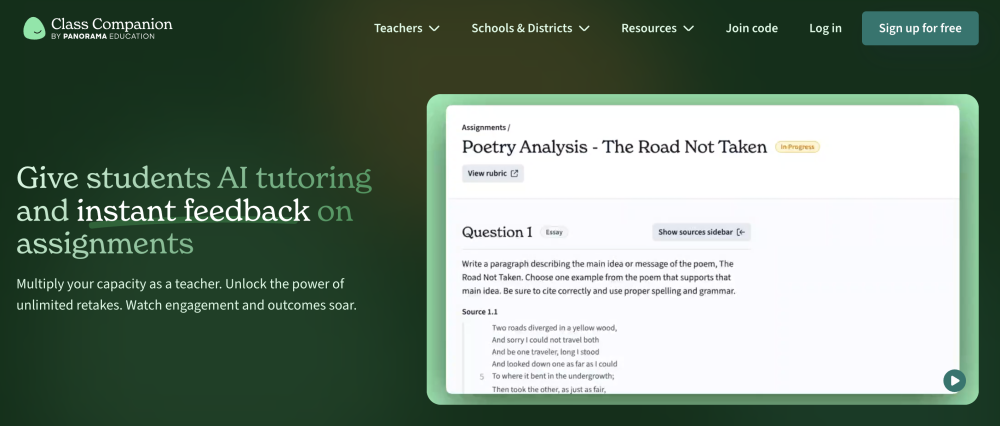Click the Show sources sidebar button
The image size is (1000, 426).
(702, 232)
